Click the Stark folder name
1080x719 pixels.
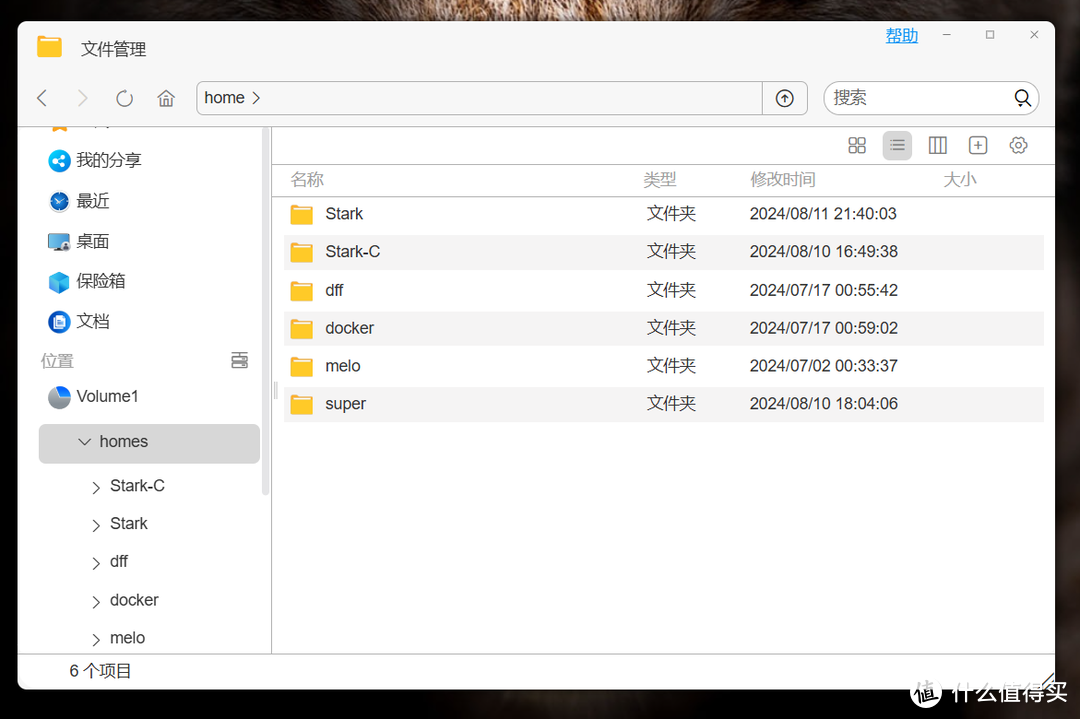(x=344, y=213)
